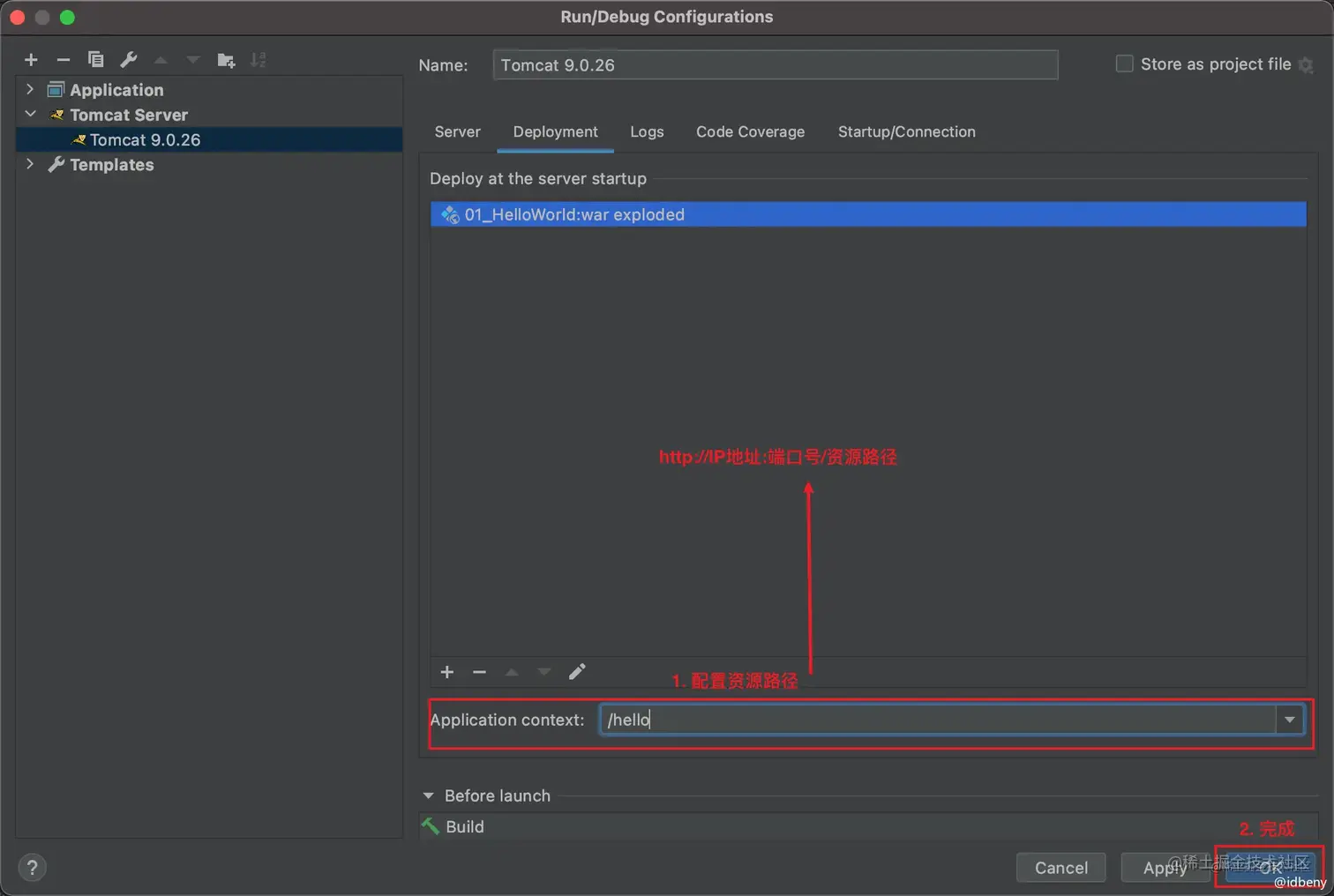This screenshot has width=1334, height=896.
Task: Collapse the Before launch section
Action: [429, 795]
